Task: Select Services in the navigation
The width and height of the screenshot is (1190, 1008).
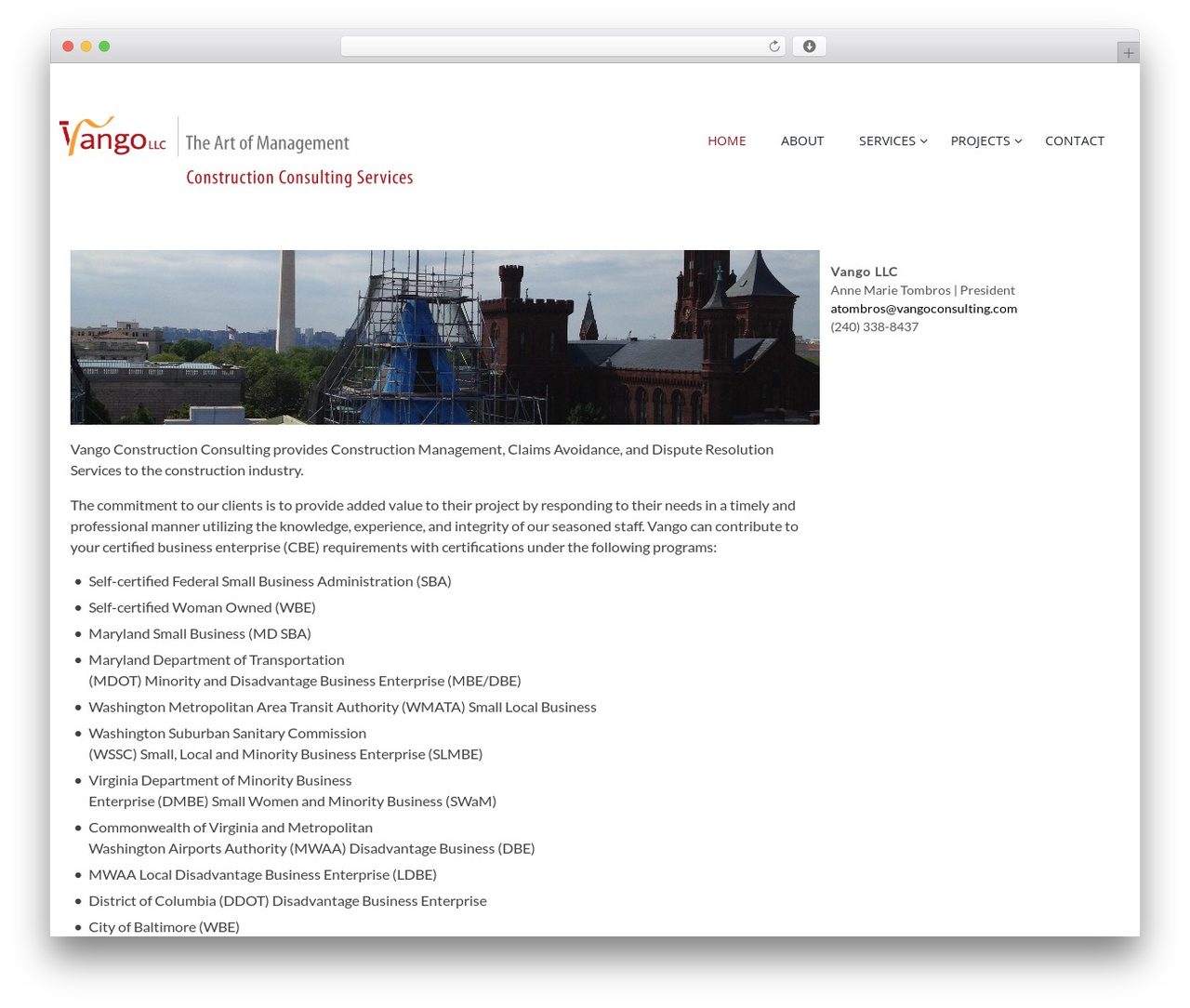Action: [887, 140]
